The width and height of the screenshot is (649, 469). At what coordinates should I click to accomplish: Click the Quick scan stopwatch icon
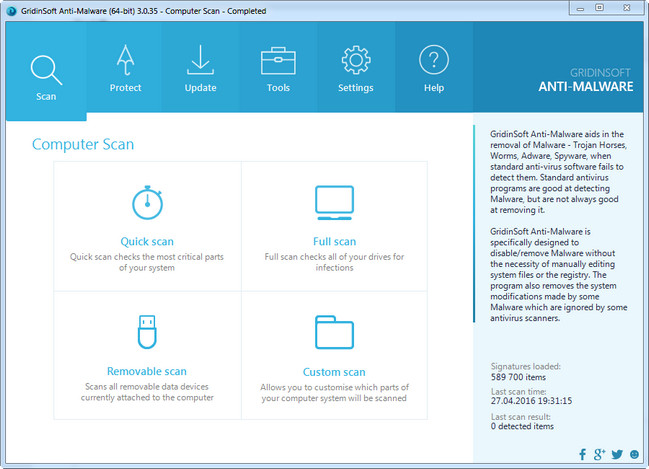click(147, 202)
